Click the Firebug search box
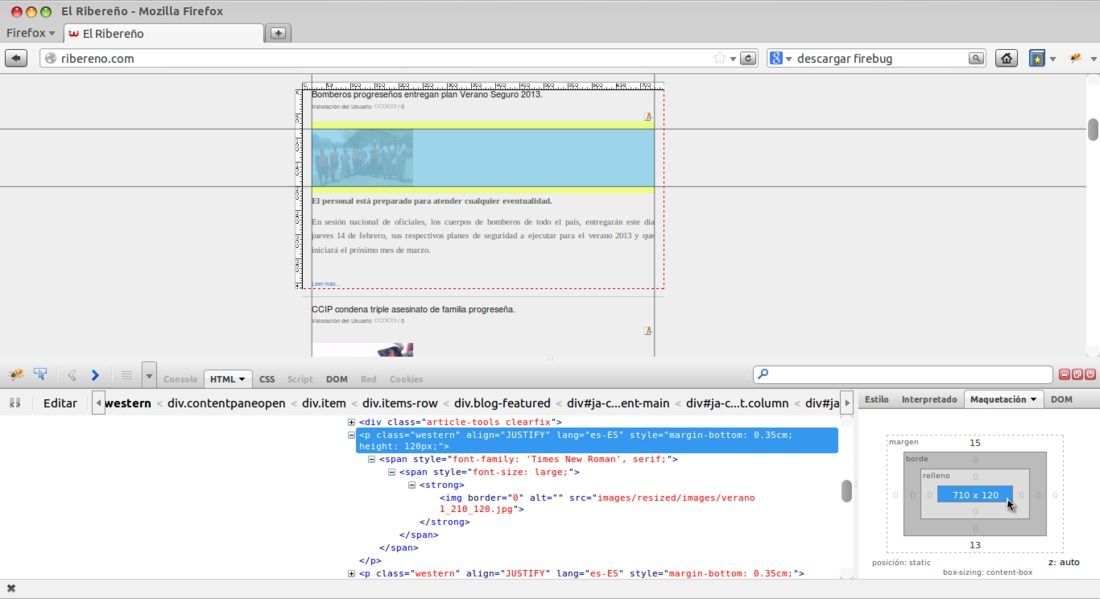The image size is (1100, 599). (x=903, y=374)
